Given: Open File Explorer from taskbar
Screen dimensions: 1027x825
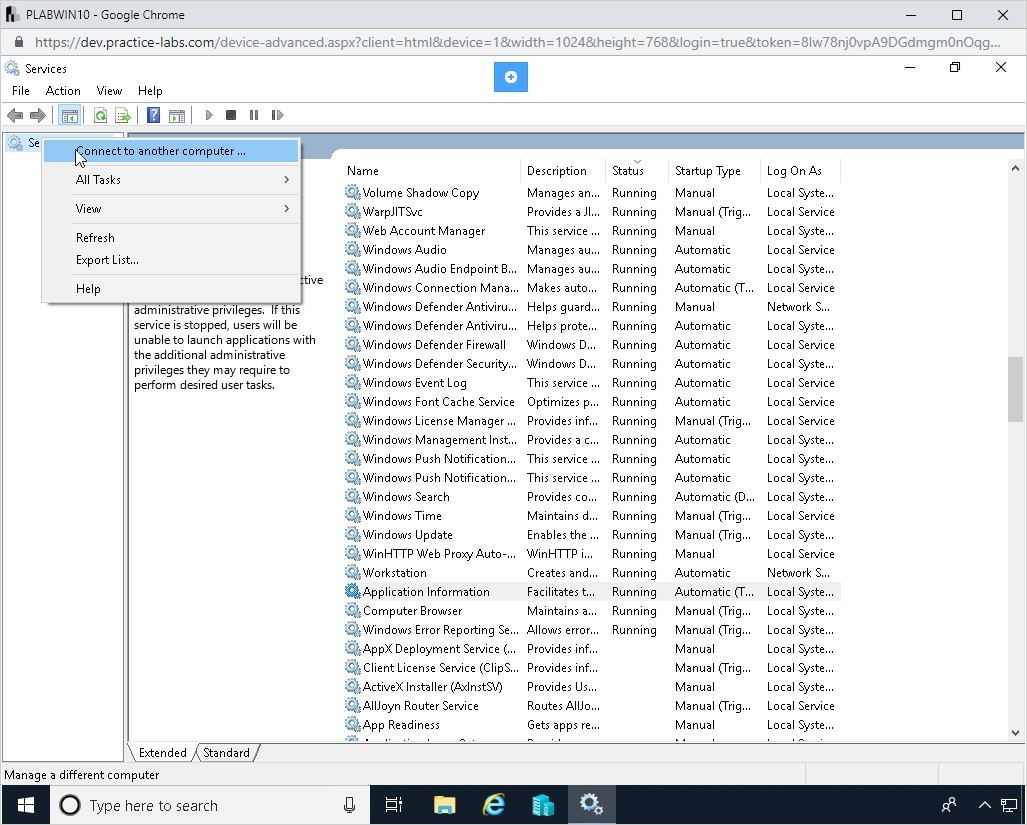Looking at the screenshot, I should 444,805.
